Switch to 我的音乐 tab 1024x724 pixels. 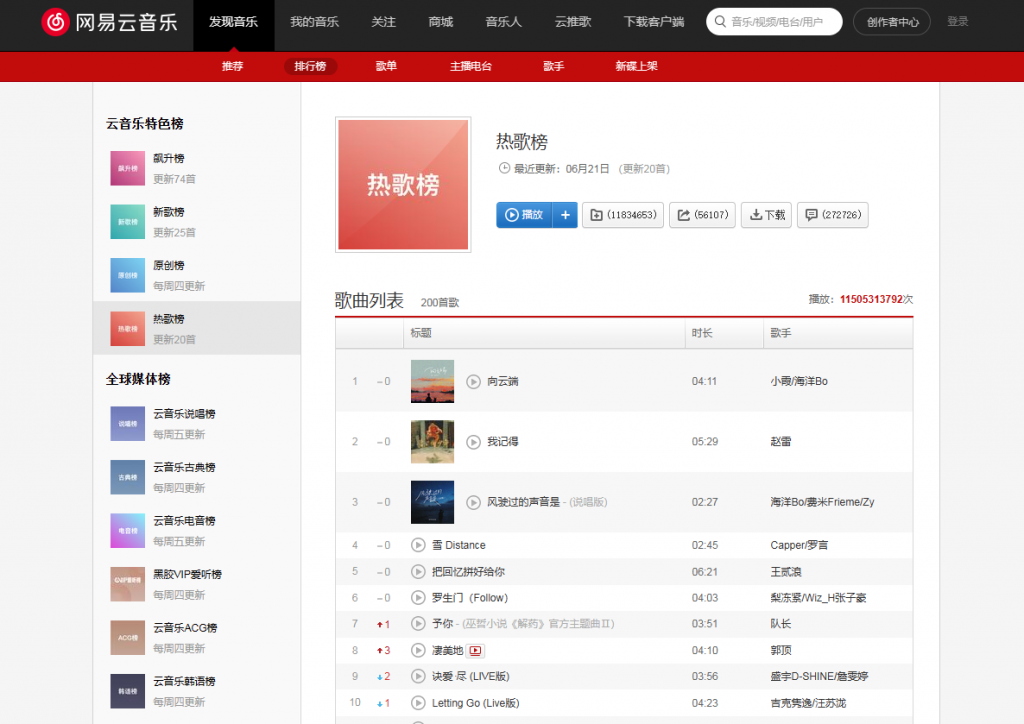(x=314, y=22)
